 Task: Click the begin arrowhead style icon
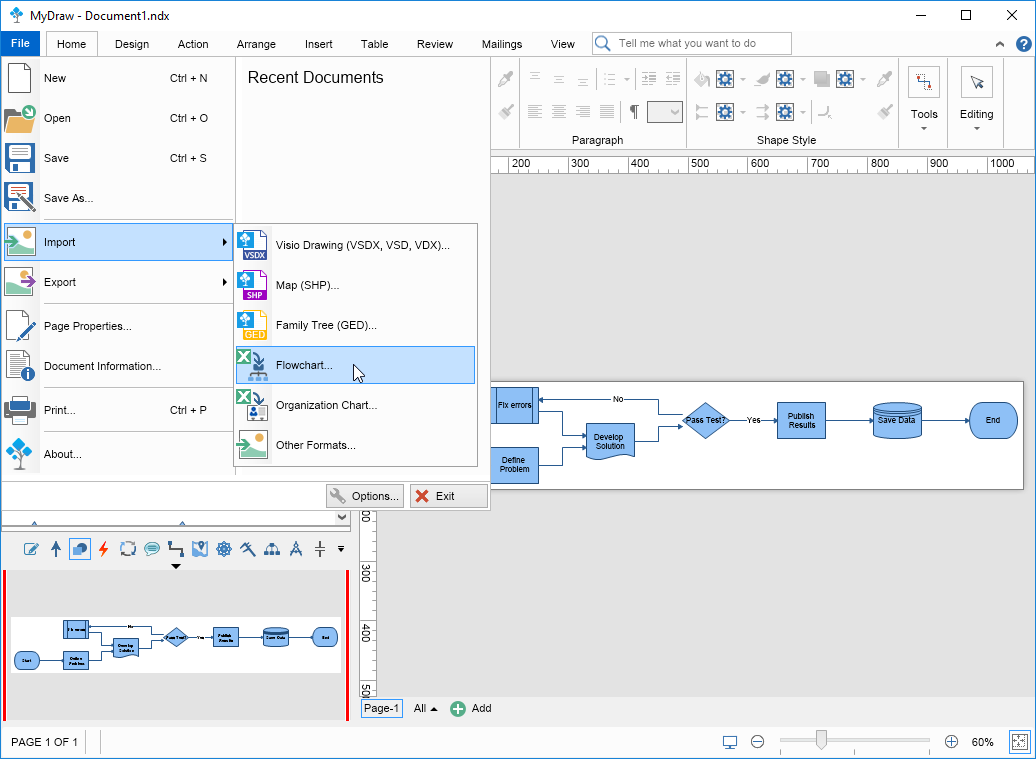(702, 112)
